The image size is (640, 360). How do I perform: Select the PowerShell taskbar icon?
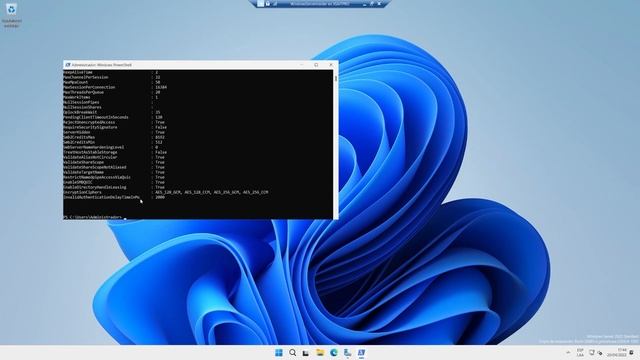[x=361, y=353]
